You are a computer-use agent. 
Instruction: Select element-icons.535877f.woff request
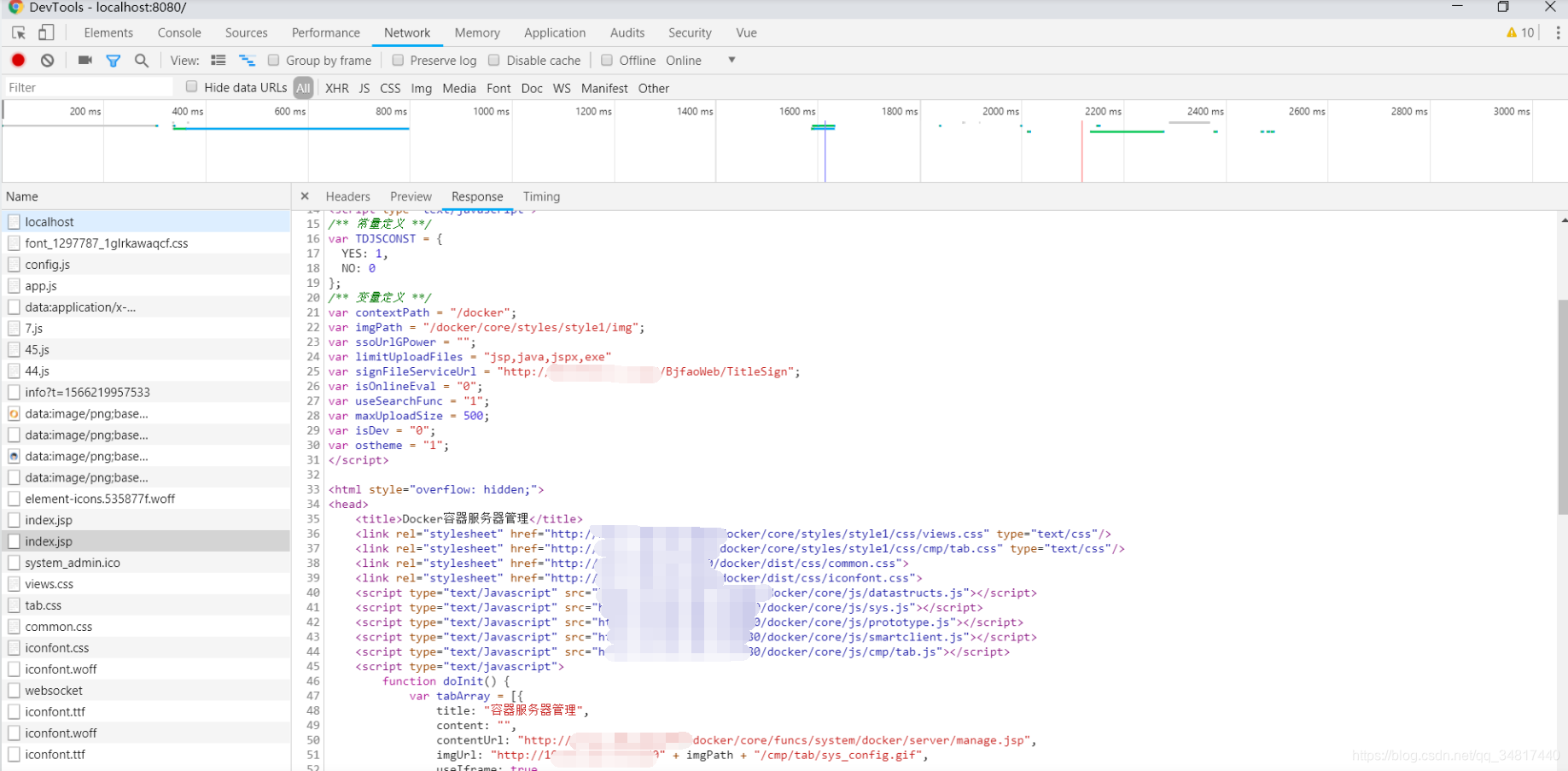click(x=146, y=499)
